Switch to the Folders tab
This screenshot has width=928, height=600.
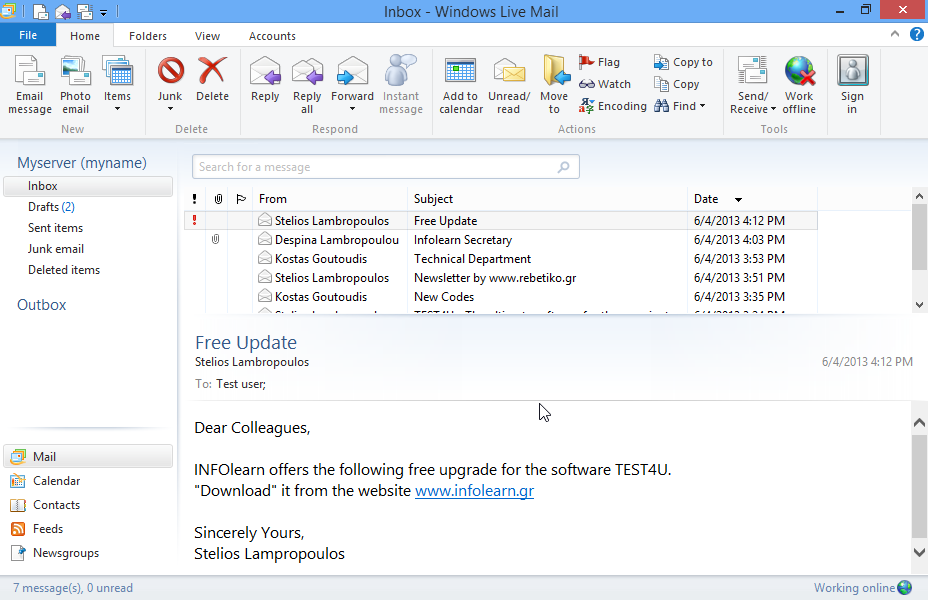(148, 36)
